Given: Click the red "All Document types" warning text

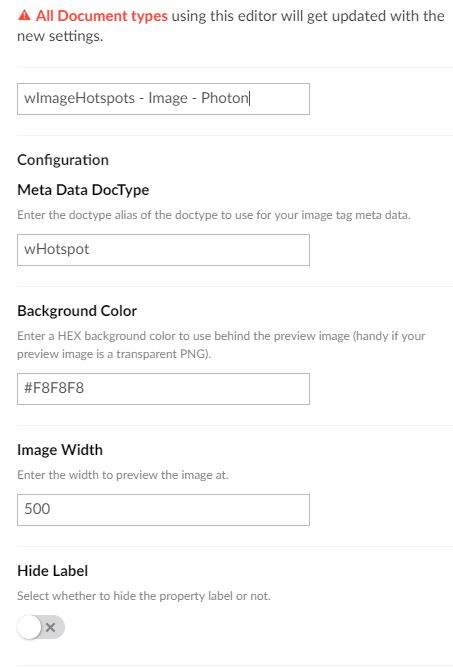Looking at the screenshot, I should [101, 16].
